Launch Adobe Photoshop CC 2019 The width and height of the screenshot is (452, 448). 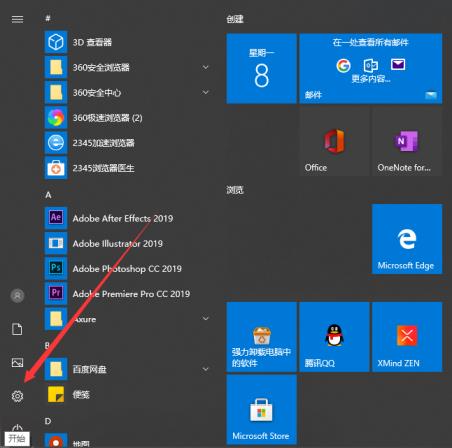[127, 269]
